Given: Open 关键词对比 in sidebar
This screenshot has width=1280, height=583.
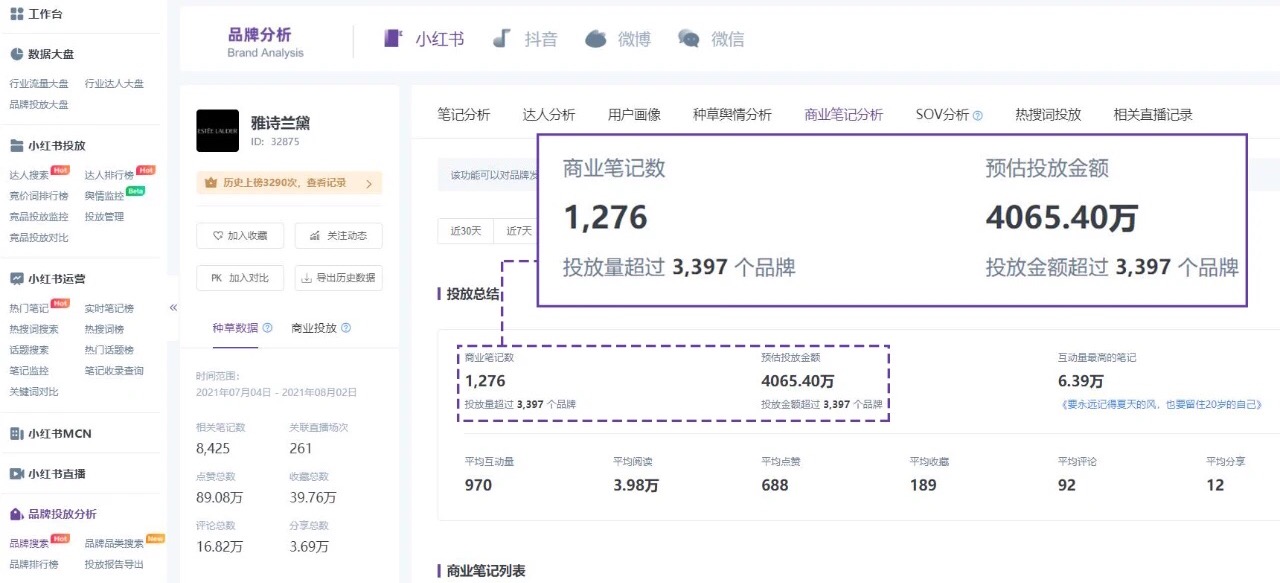Looking at the screenshot, I should click(x=34, y=391).
